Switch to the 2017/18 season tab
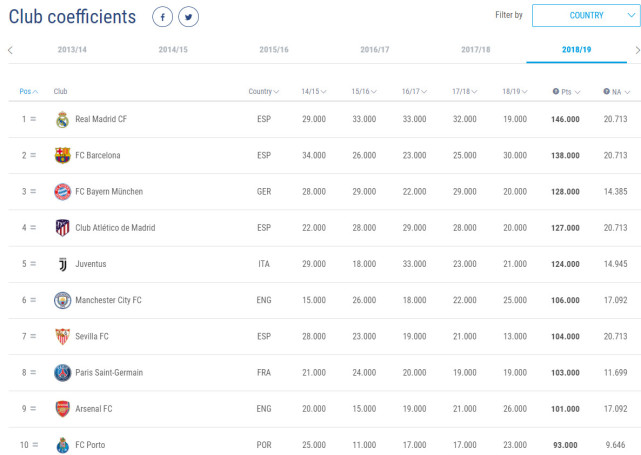The height and width of the screenshot is (455, 641). 476,49
